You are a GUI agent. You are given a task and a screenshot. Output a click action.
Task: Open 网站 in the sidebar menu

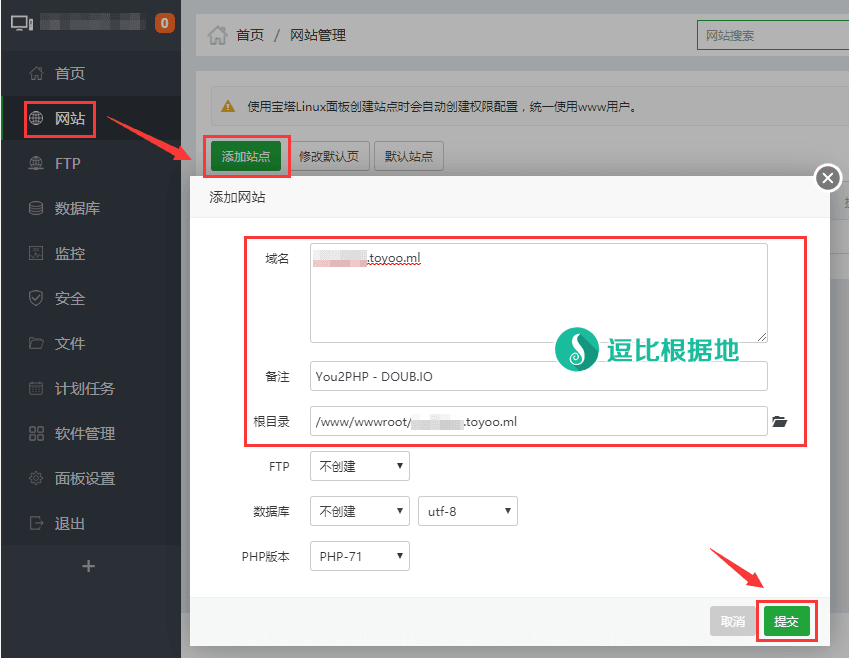69,119
